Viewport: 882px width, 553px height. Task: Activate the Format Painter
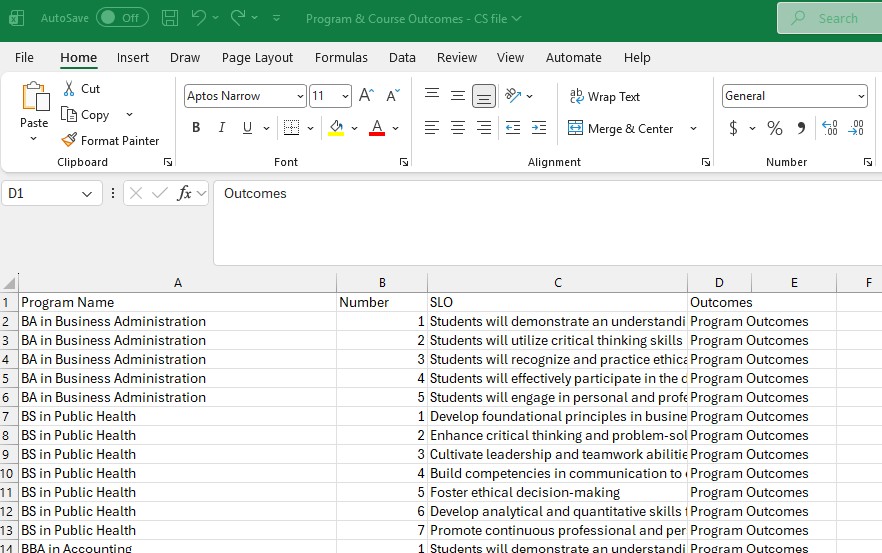point(110,141)
